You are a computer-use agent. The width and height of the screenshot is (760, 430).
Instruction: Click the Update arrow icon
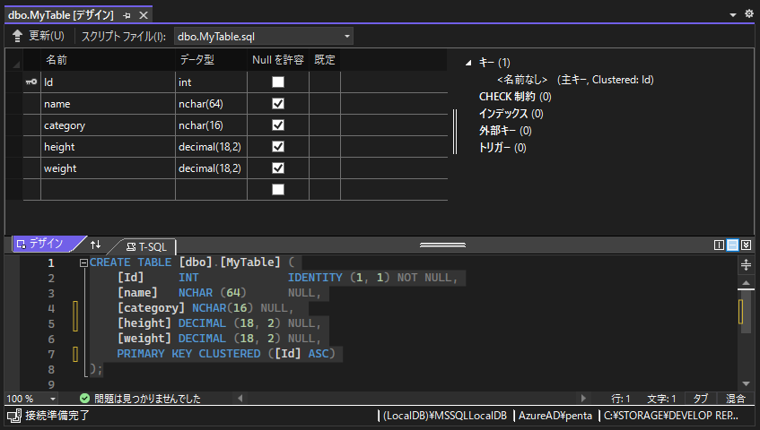pyautogui.click(x=17, y=36)
